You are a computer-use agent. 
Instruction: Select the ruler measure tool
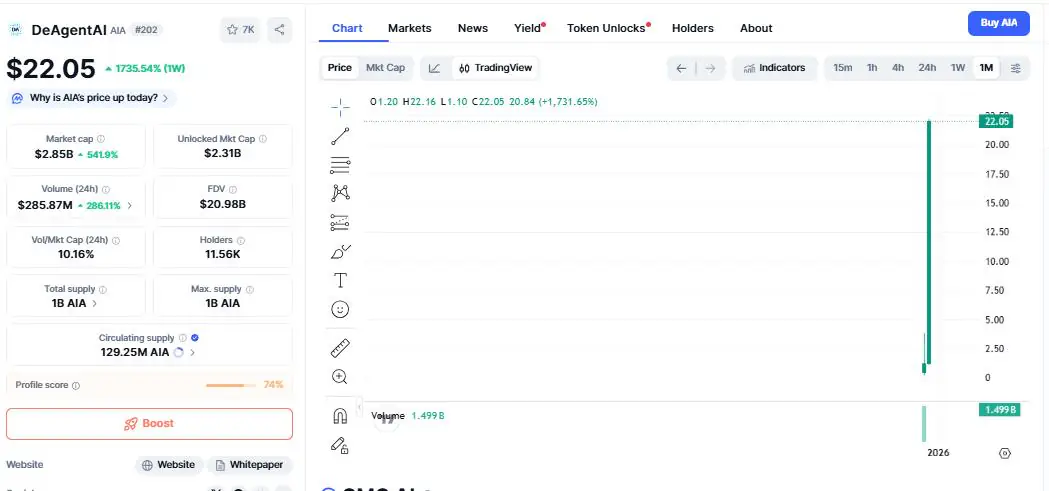tap(340, 348)
